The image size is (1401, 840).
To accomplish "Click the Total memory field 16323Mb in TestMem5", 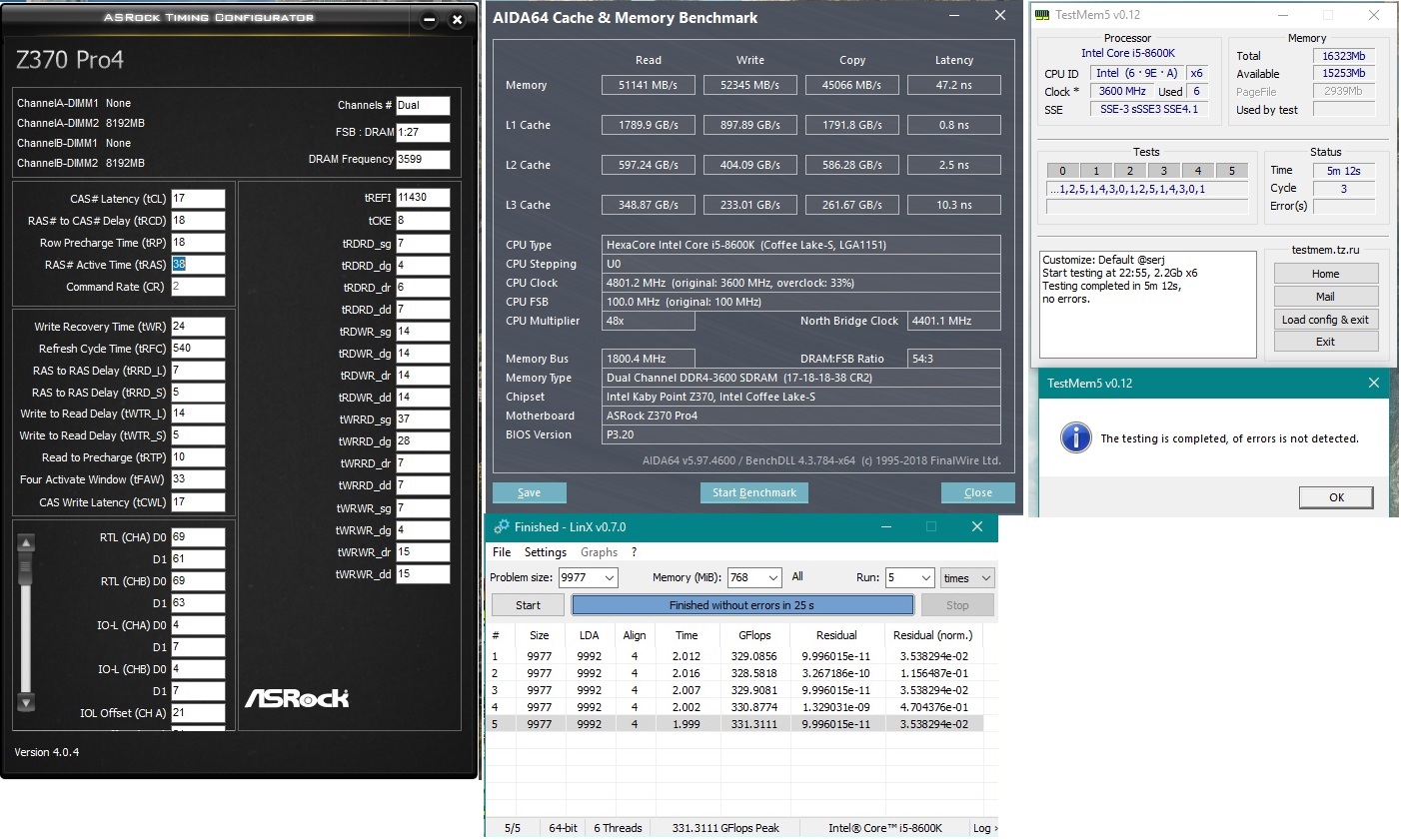I will (1343, 56).
